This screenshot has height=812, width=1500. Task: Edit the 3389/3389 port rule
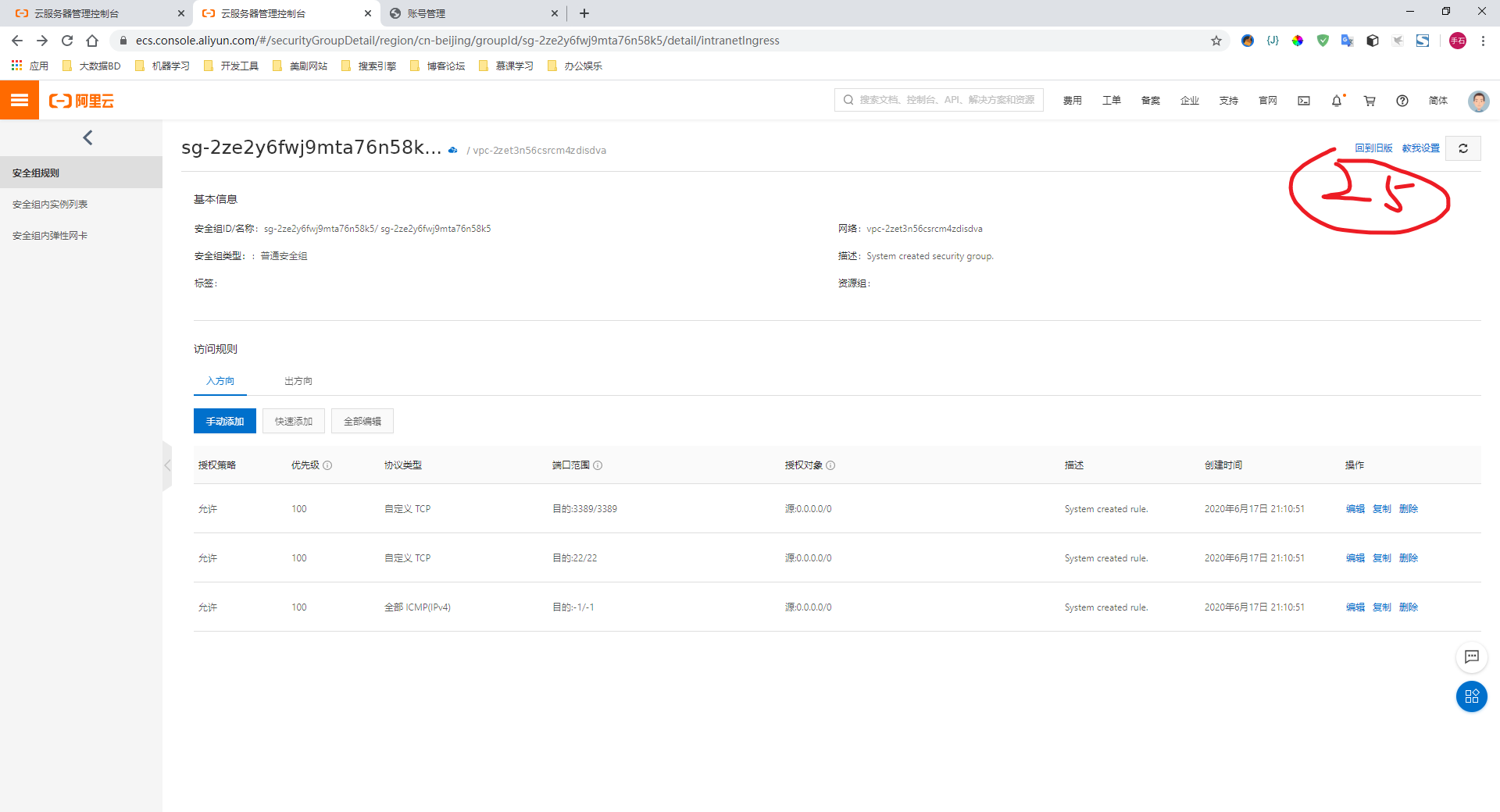click(x=1355, y=509)
